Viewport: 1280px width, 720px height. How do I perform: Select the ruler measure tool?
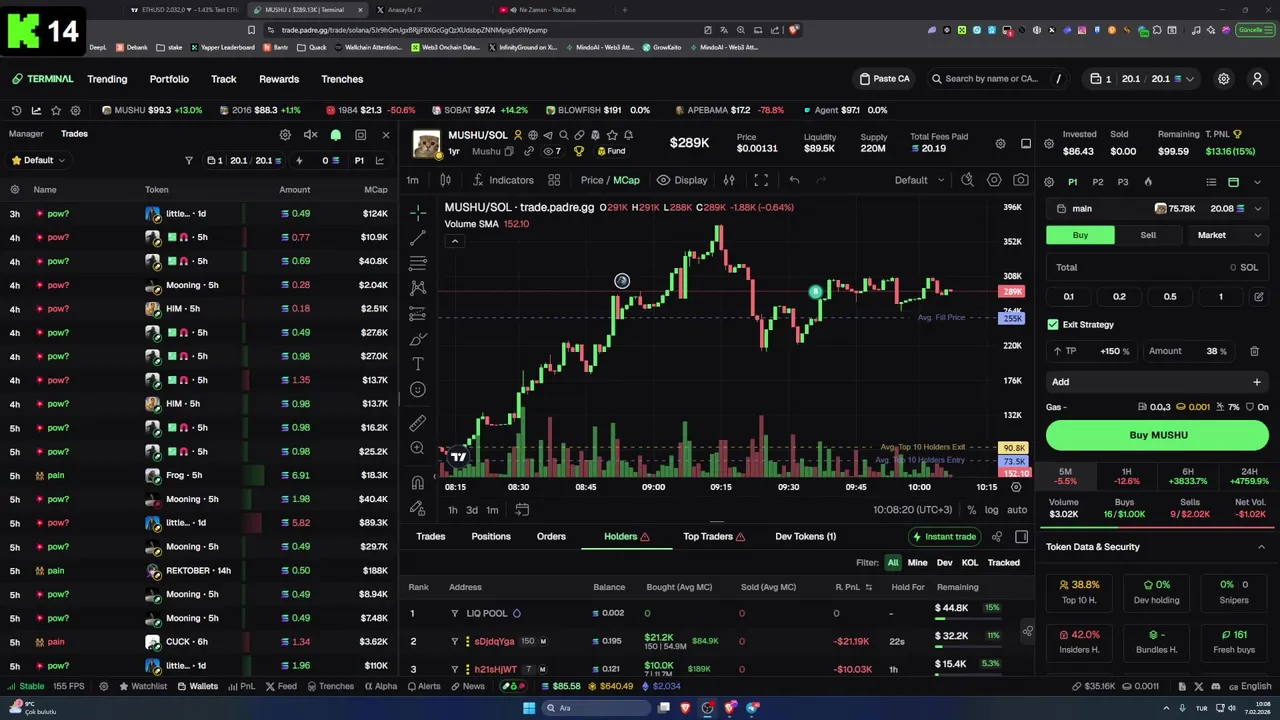click(x=418, y=423)
